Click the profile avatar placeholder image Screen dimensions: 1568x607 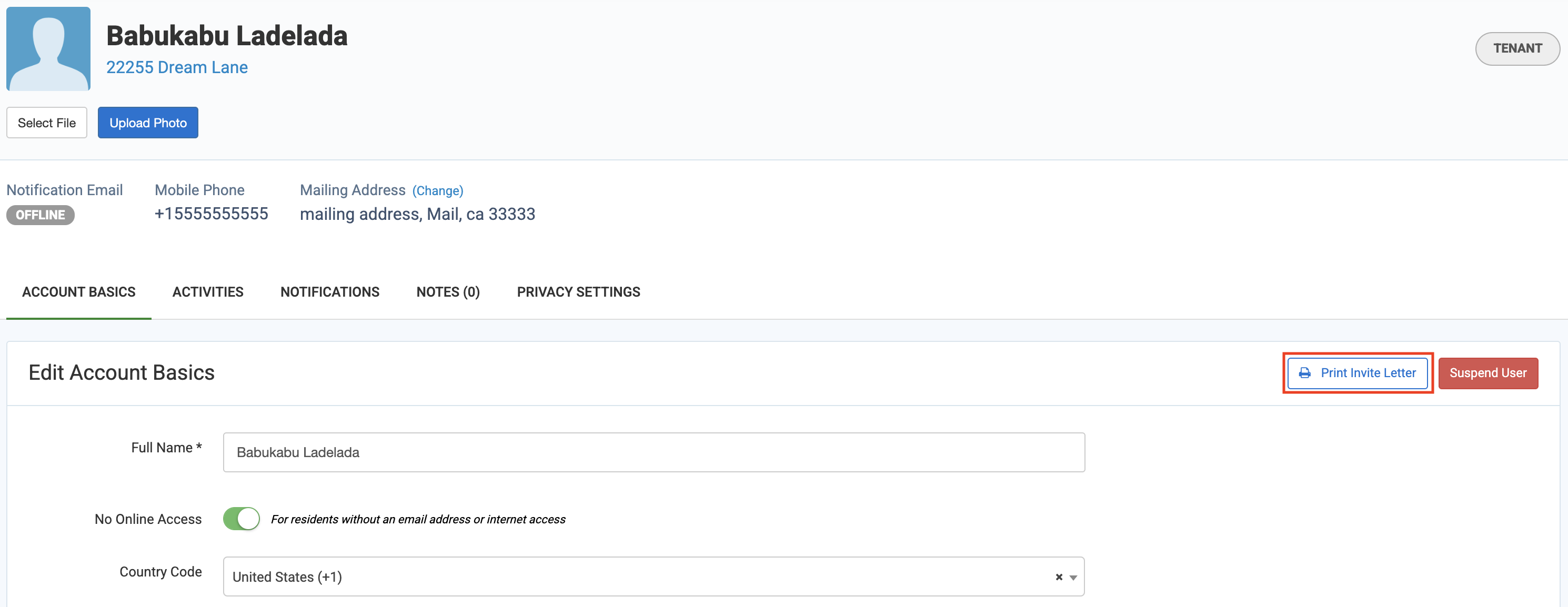(49, 49)
